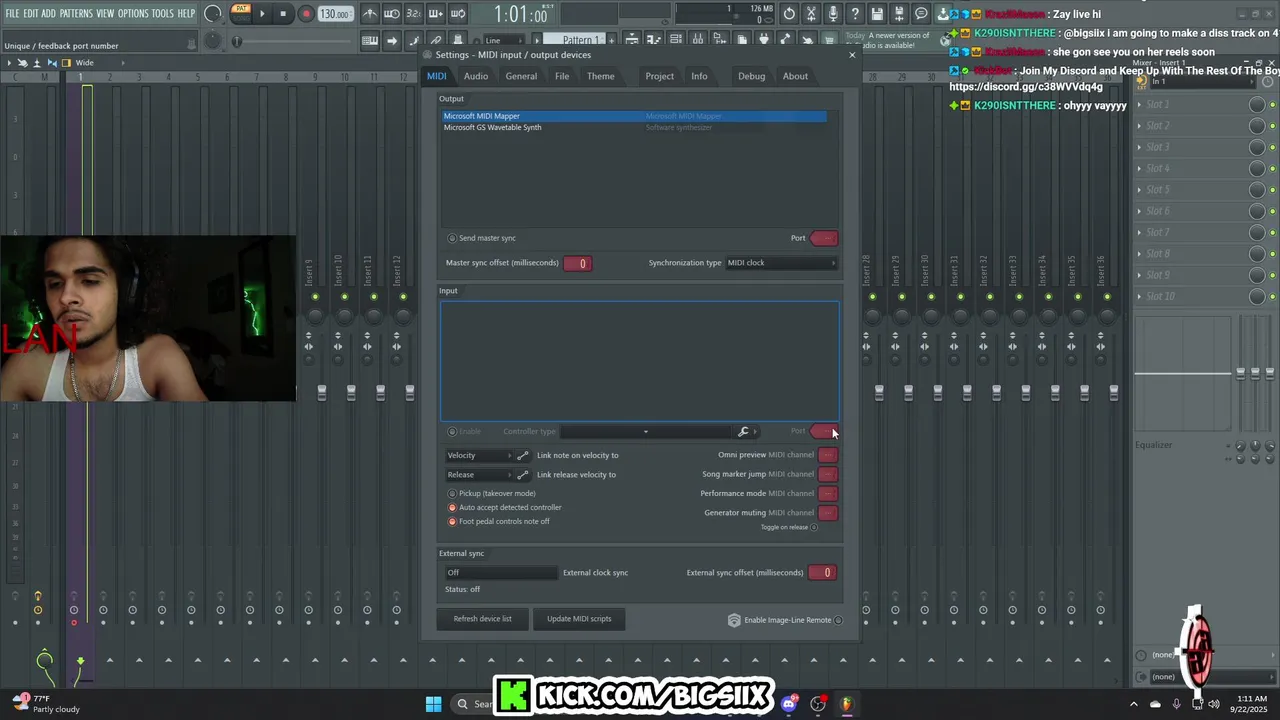This screenshot has width=1280, height=720.
Task: Click the 130.000 tempo display
Action: click(334, 14)
